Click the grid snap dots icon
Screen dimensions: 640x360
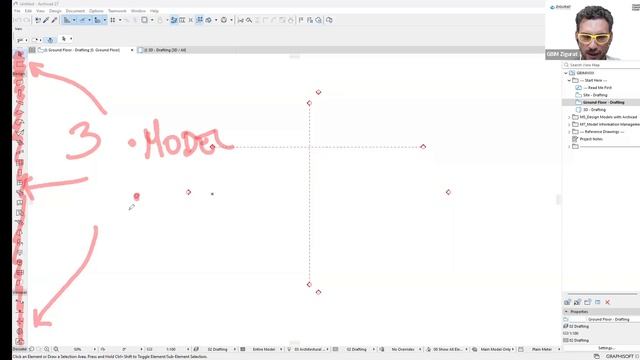(x=113, y=20)
